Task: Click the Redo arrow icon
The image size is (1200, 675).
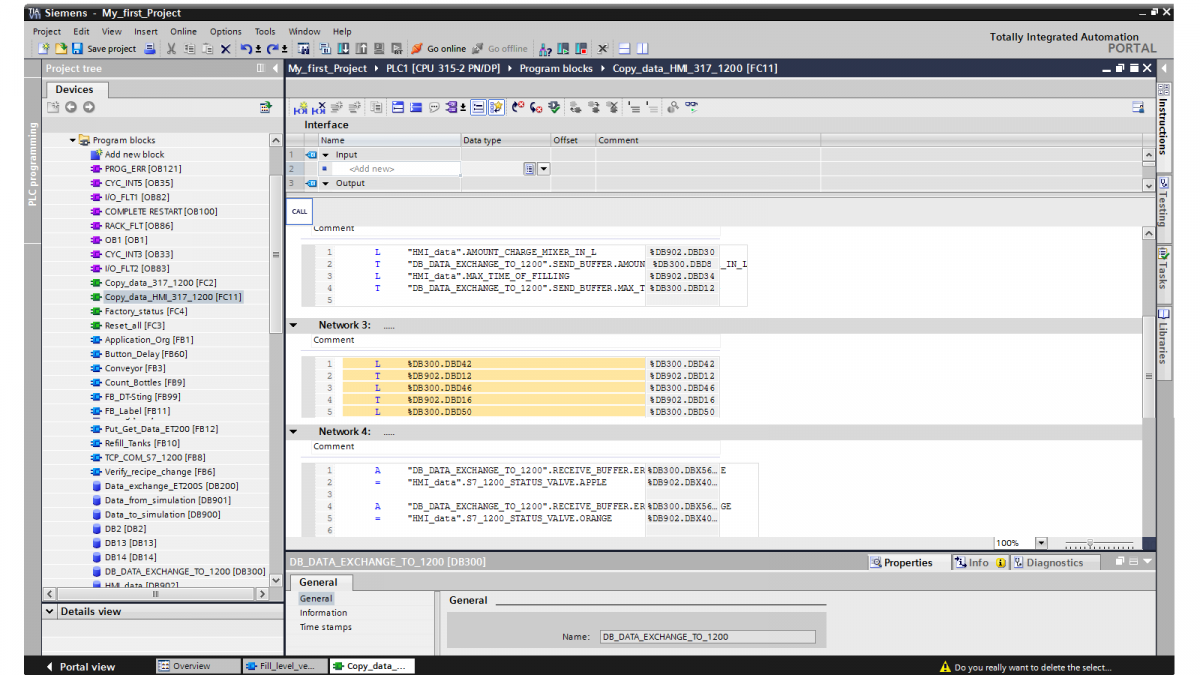Action: coord(271,48)
